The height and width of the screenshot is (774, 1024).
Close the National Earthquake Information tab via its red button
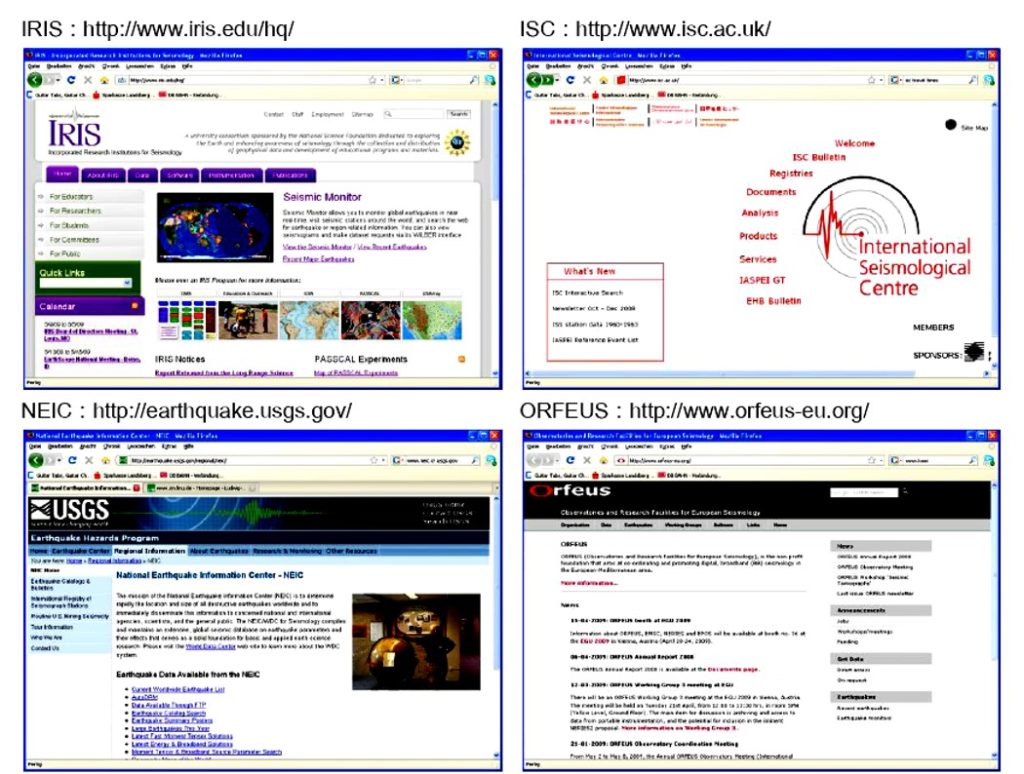(x=136, y=488)
